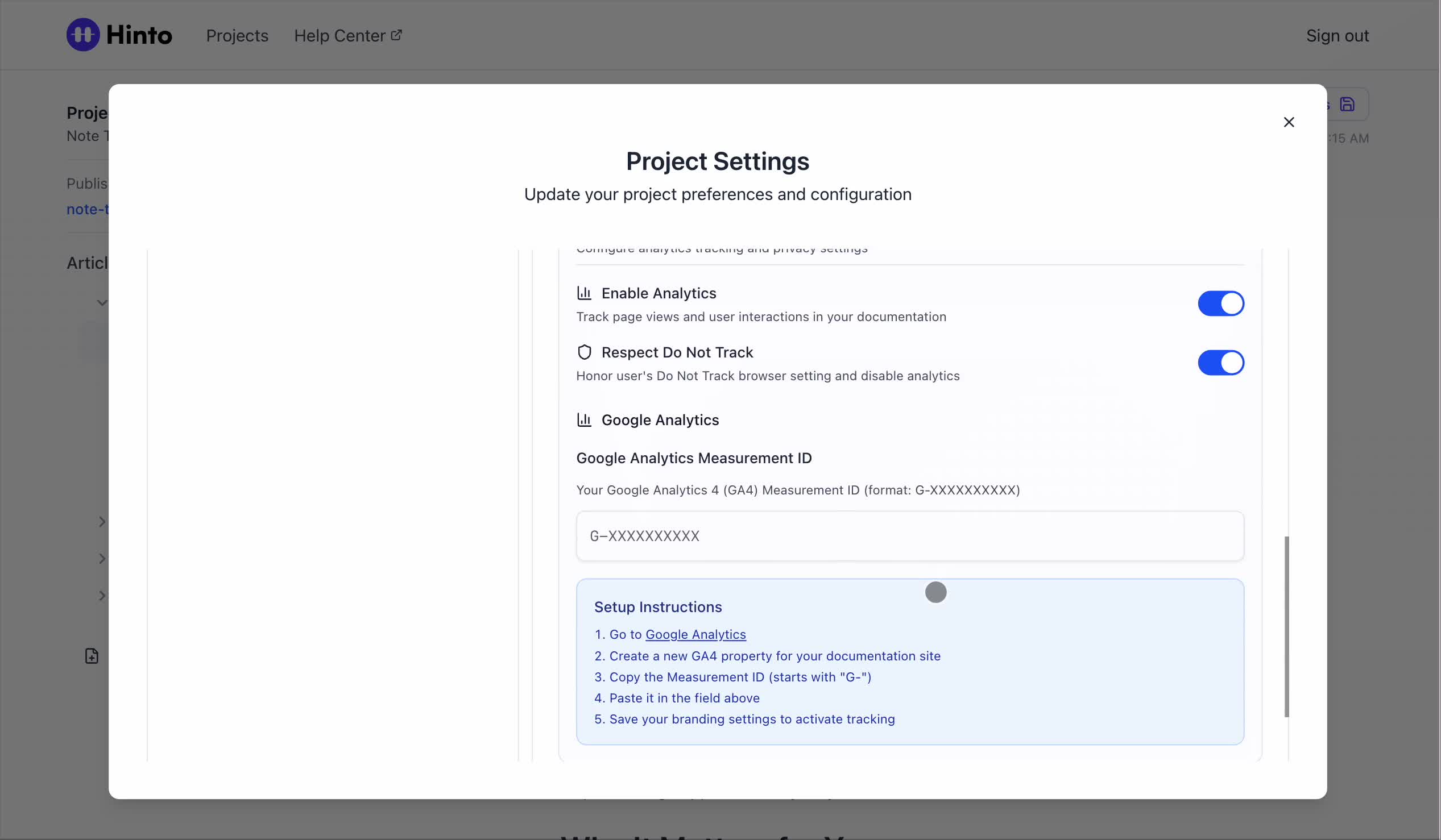Image resolution: width=1441 pixels, height=840 pixels.
Task: Click the chart icon next to the Google Analytics heading
Action: click(584, 420)
